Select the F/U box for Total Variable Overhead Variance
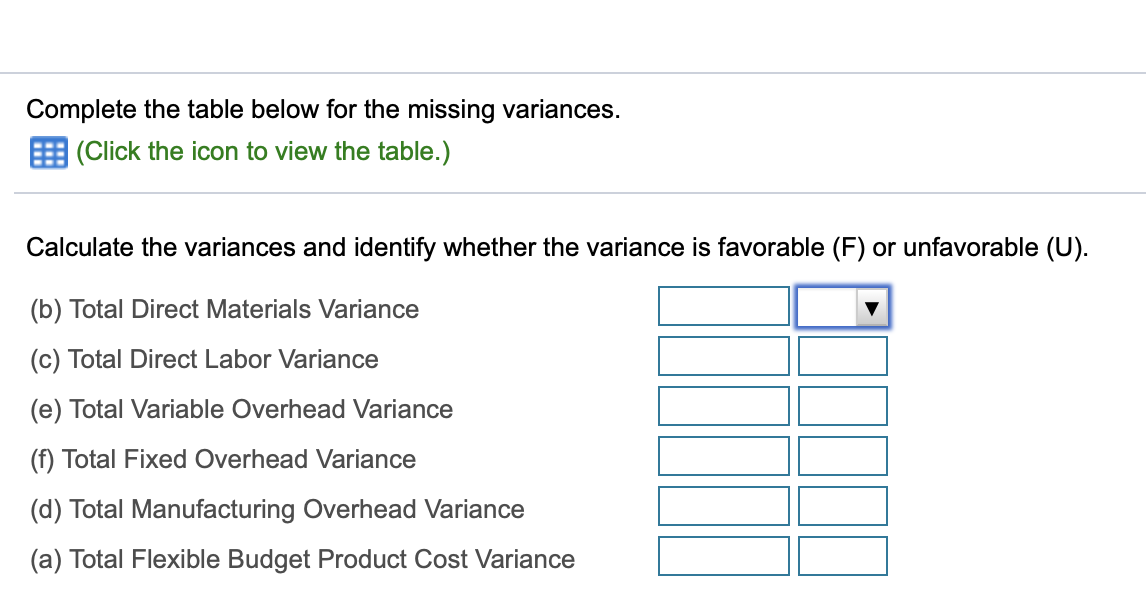1146x600 pixels. pyautogui.click(x=842, y=405)
